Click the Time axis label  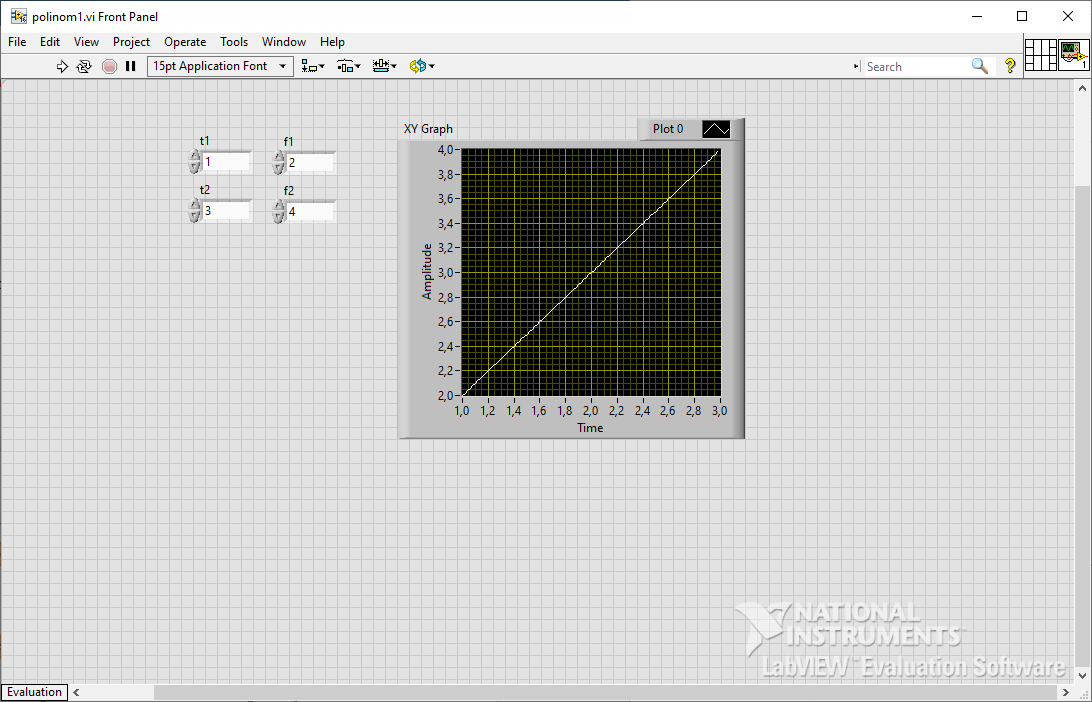pyautogui.click(x=590, y=428)
